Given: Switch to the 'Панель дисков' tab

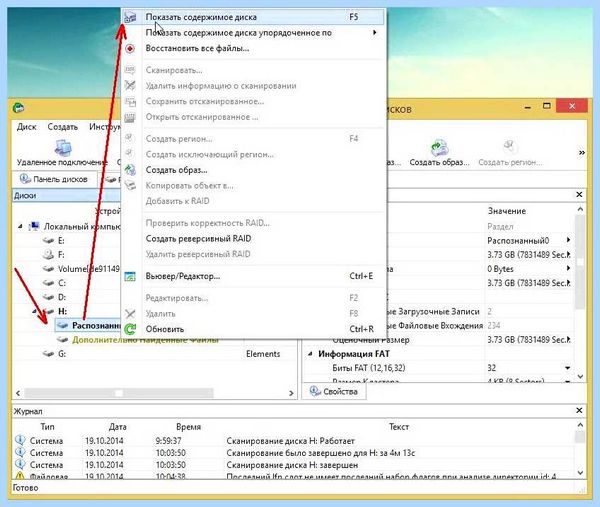Looking at the screenshot, I should coord(54,179).
